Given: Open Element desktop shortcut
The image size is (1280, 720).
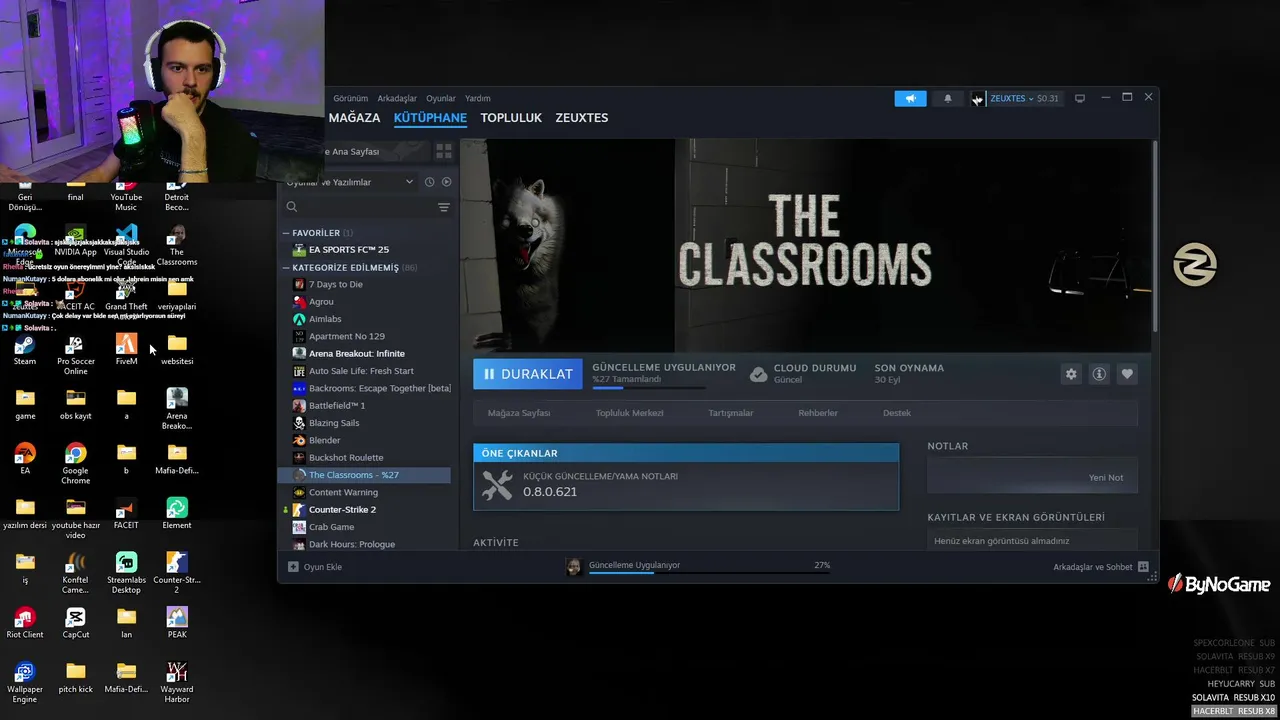Looking at the screenshot, I should (177, 514).
